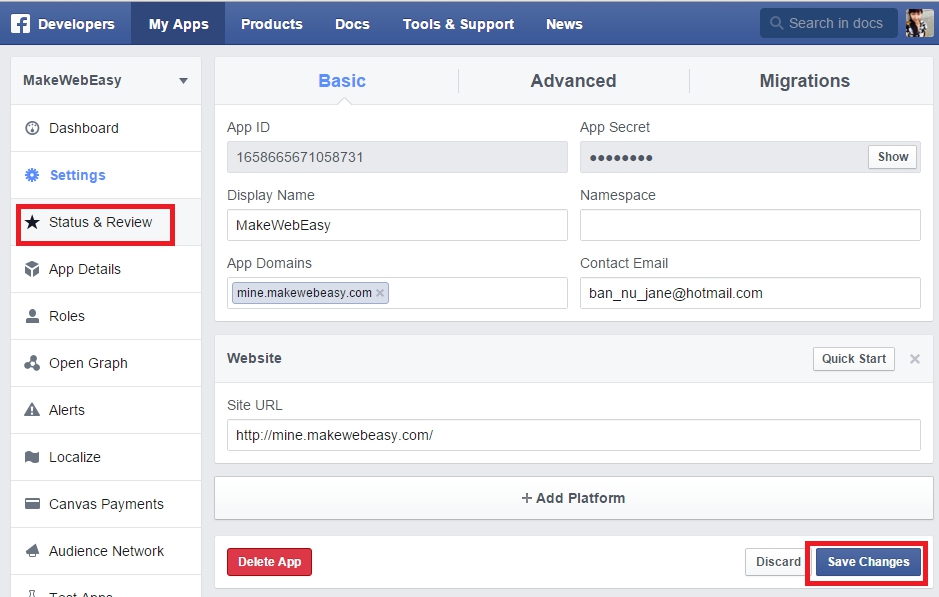Viewport: 939px width, 597px height.
Task: Open the Products menu
Action: 271,24
